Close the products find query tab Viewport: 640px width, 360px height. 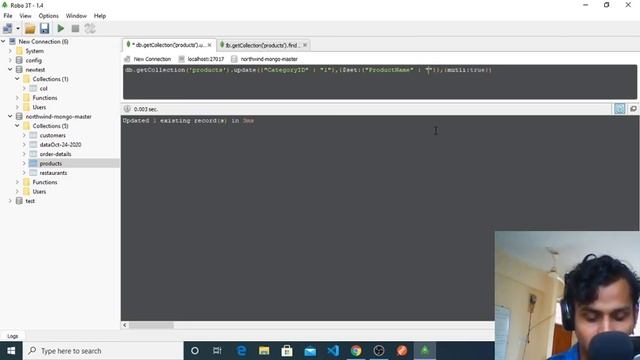click(305, 45)
